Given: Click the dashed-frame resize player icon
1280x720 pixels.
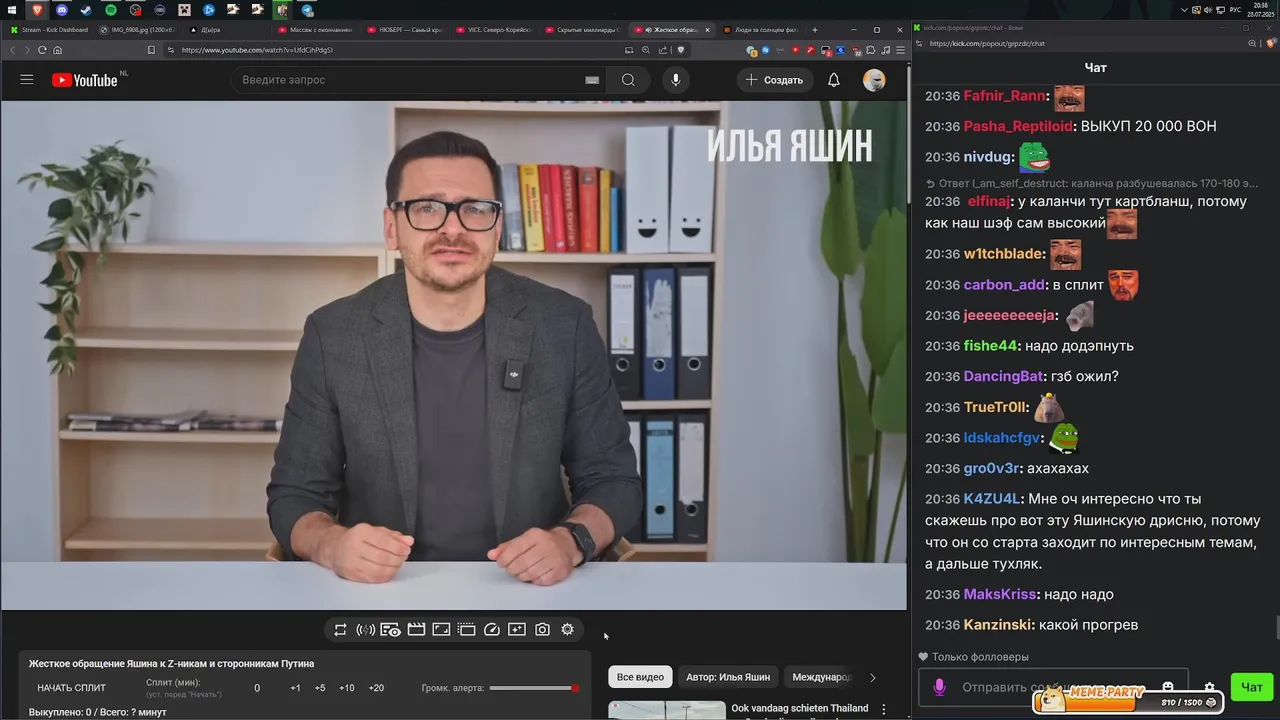Looking at the screenshot, I should coord(466,630).
